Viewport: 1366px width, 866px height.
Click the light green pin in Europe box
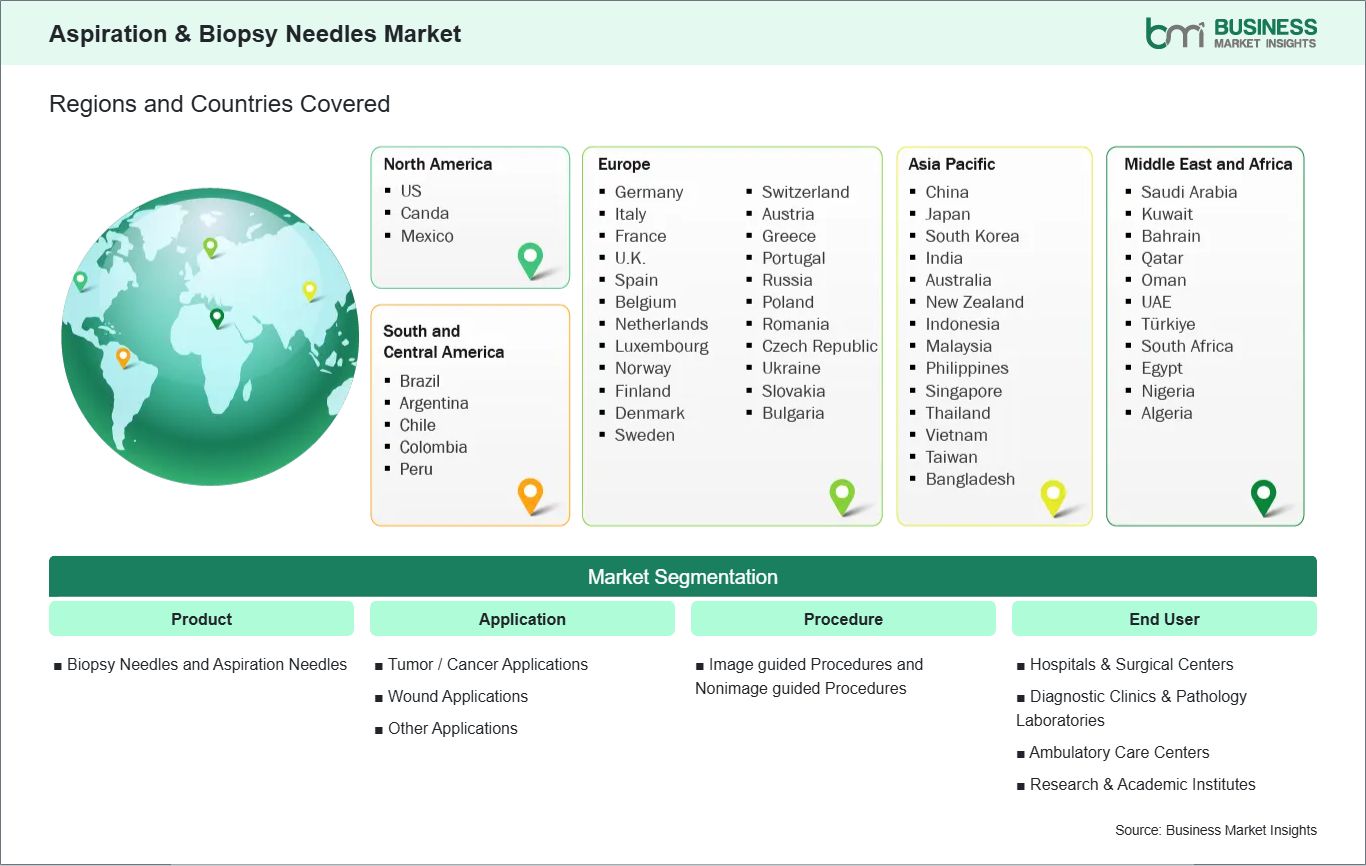click(x=842, y=494)
